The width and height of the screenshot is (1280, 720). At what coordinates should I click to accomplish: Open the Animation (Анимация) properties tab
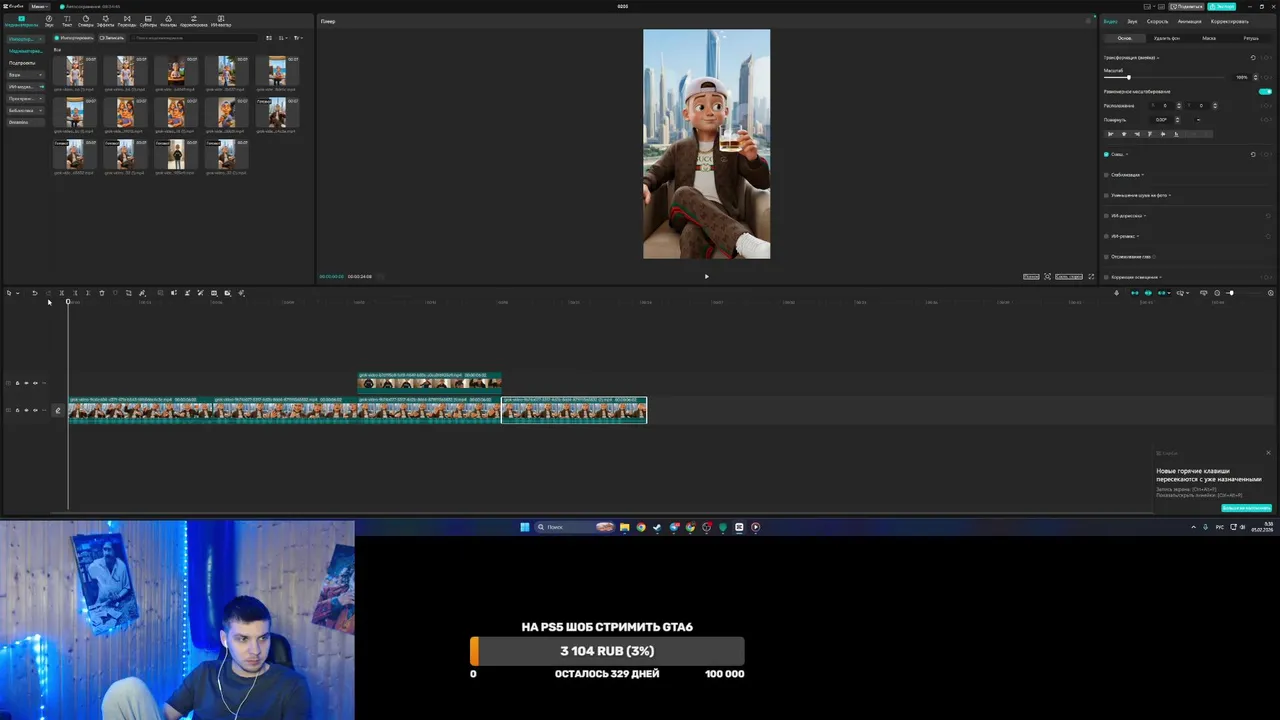click(x=1189, y=21)
